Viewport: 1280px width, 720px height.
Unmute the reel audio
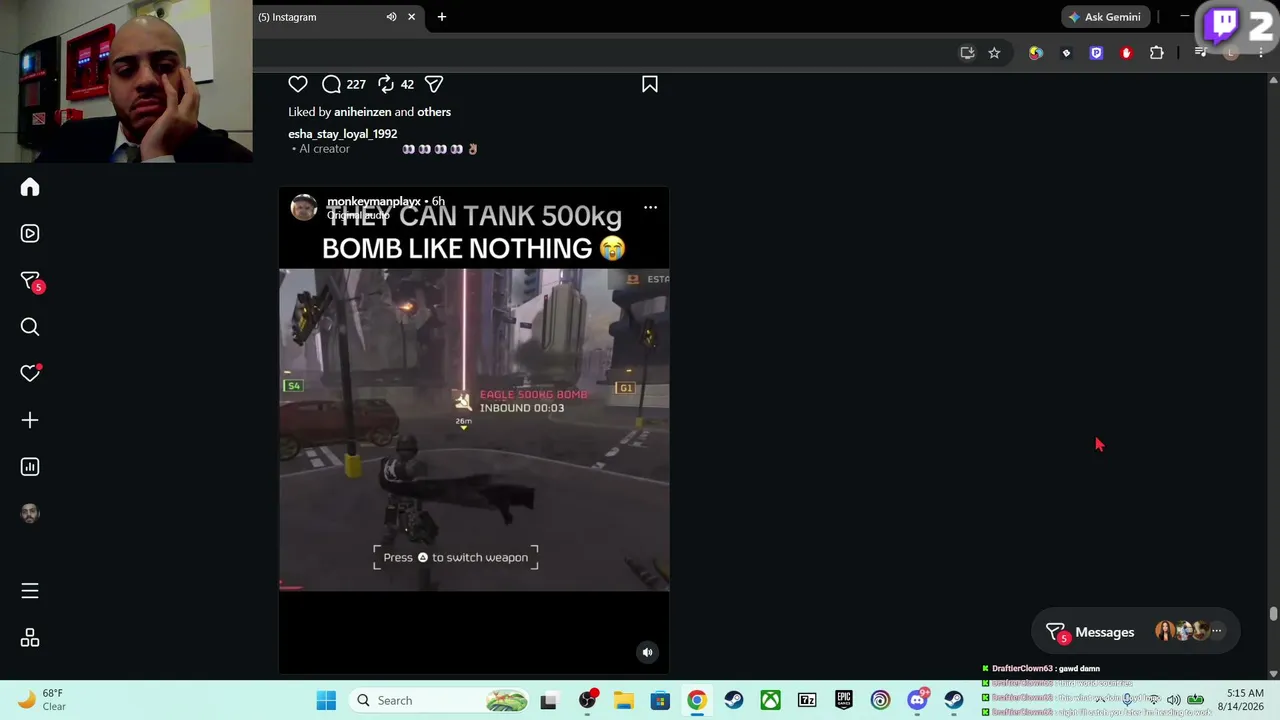647,652
